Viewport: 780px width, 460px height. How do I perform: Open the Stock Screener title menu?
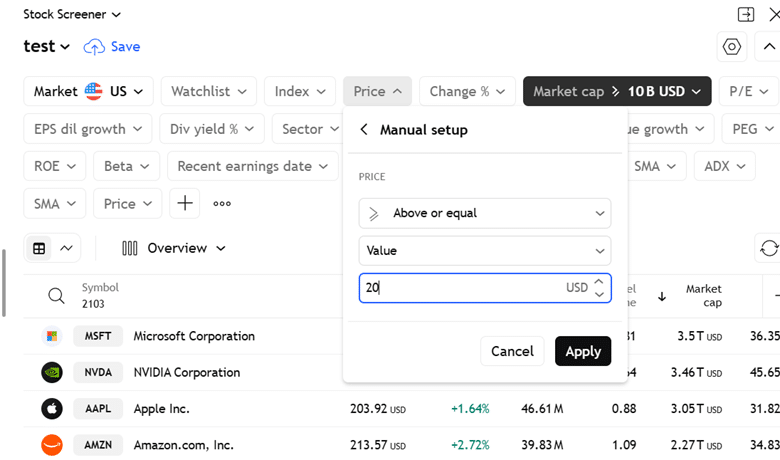[x=72, y=14]
